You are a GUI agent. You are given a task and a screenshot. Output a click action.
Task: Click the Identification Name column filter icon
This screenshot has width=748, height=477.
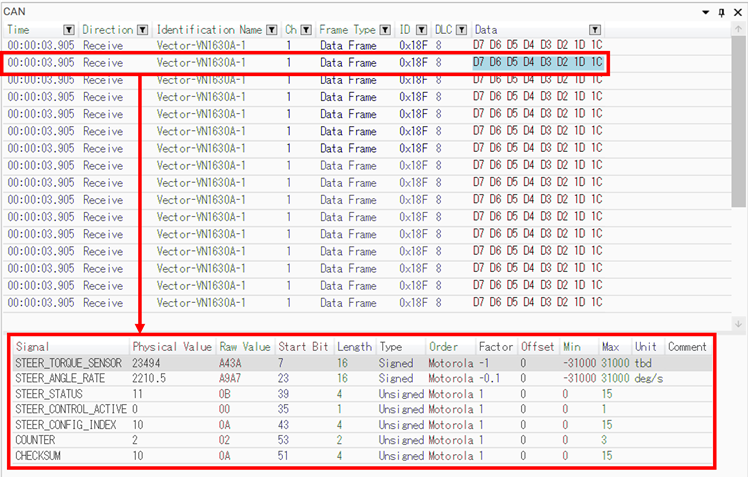(x=272, y=30)
